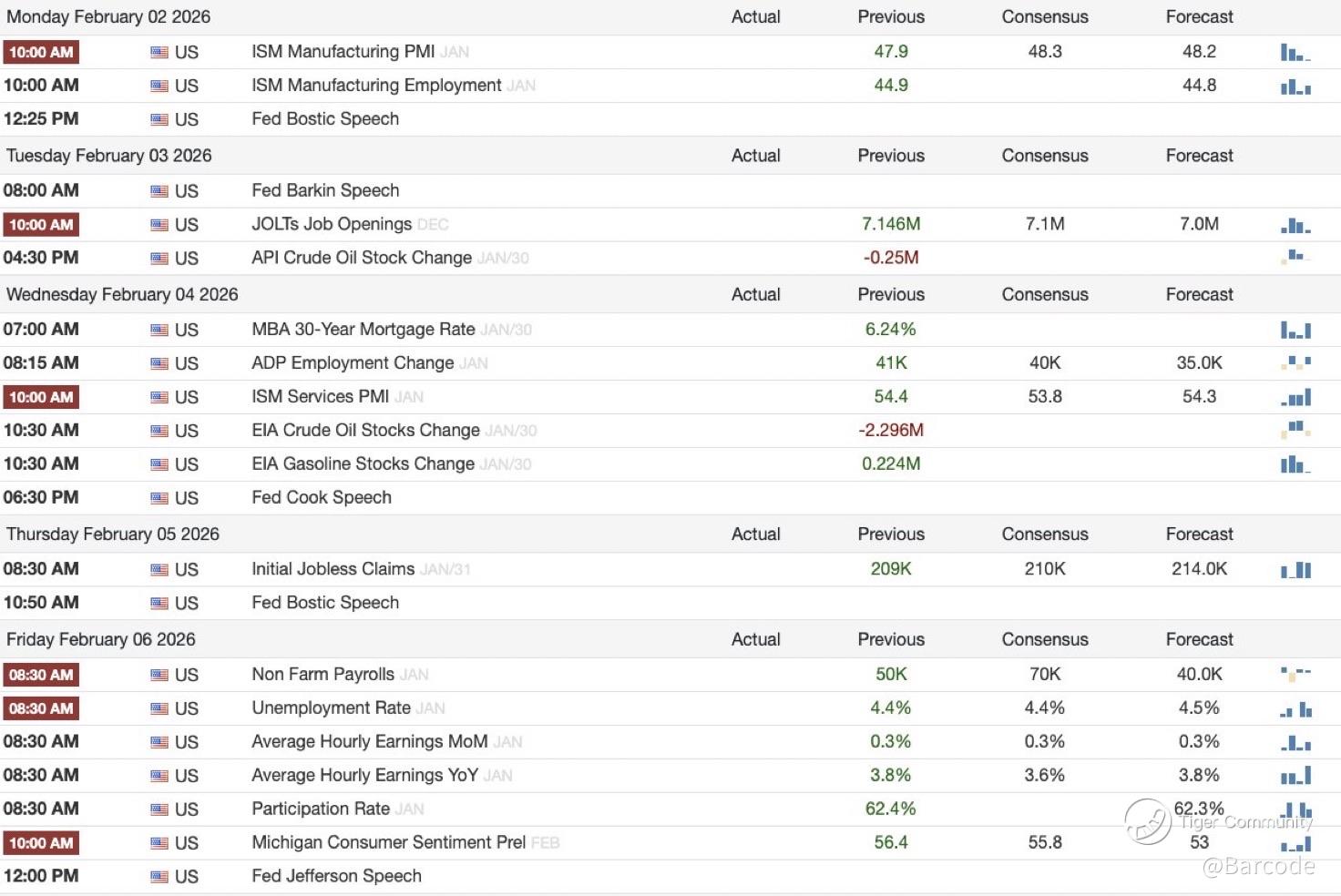The image size is (1341, 896).
Task: Click the Wednesday February 04 2026 header
Action: [122, 294]
